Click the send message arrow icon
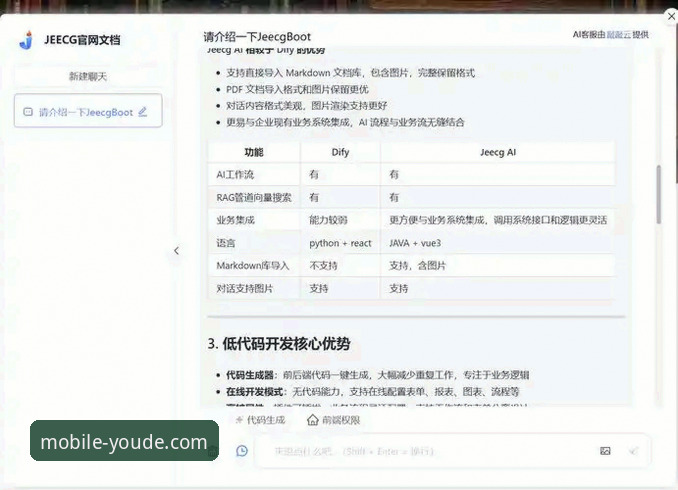This screenshot has height=490, width=678. 633,451
